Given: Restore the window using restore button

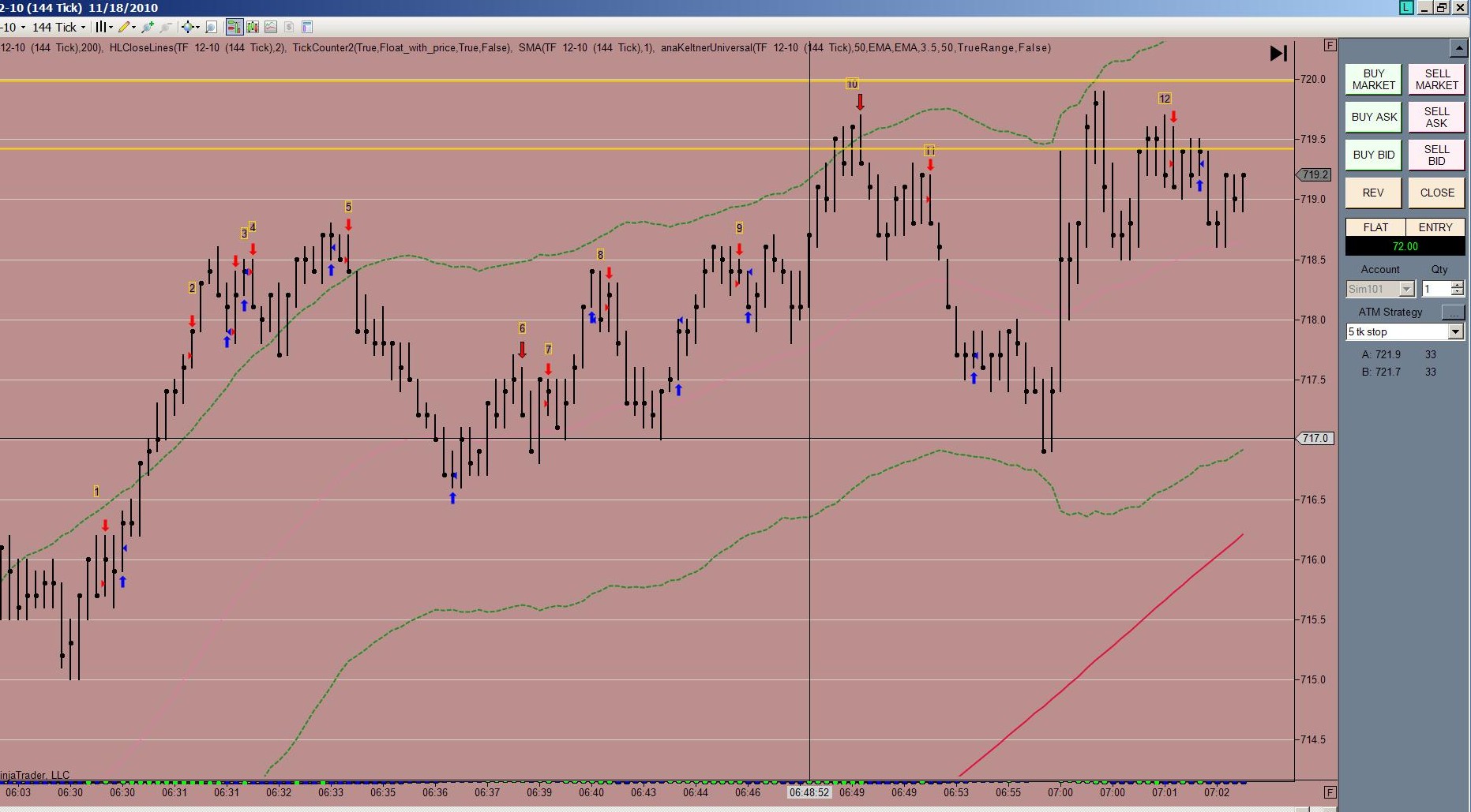Looking at the screenshot, I should coord(1442,7).
